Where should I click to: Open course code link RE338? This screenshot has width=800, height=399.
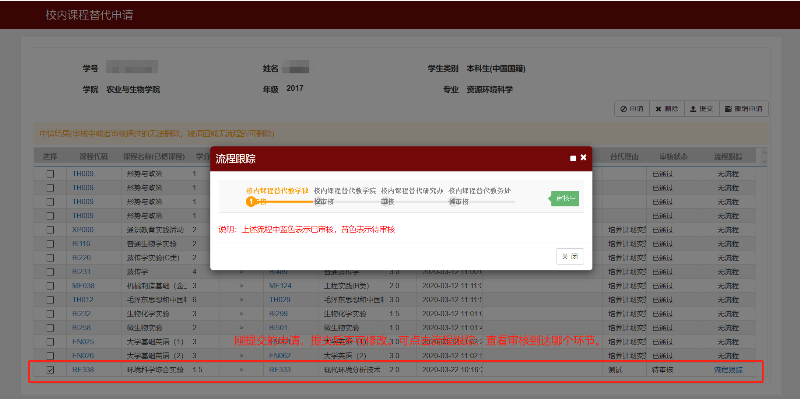pos(83,369)
